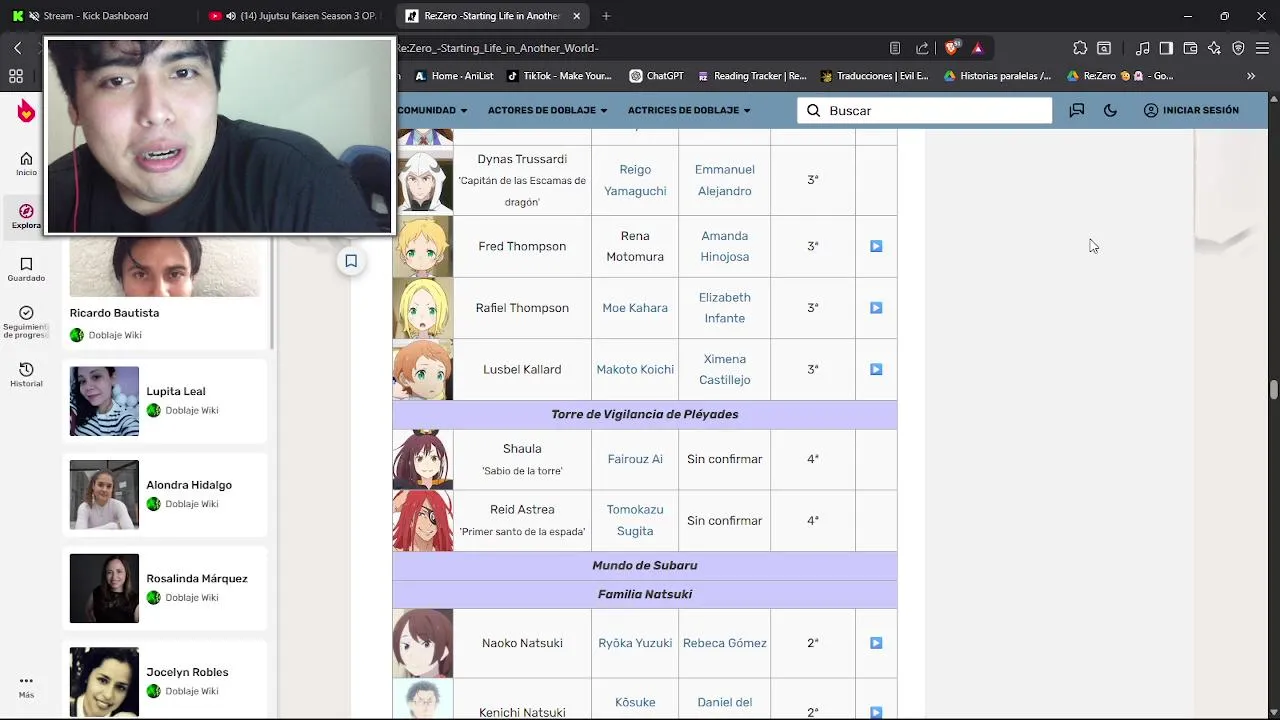
Task: Show more bookmarks chevron
Action: [x=1251, y=76]
